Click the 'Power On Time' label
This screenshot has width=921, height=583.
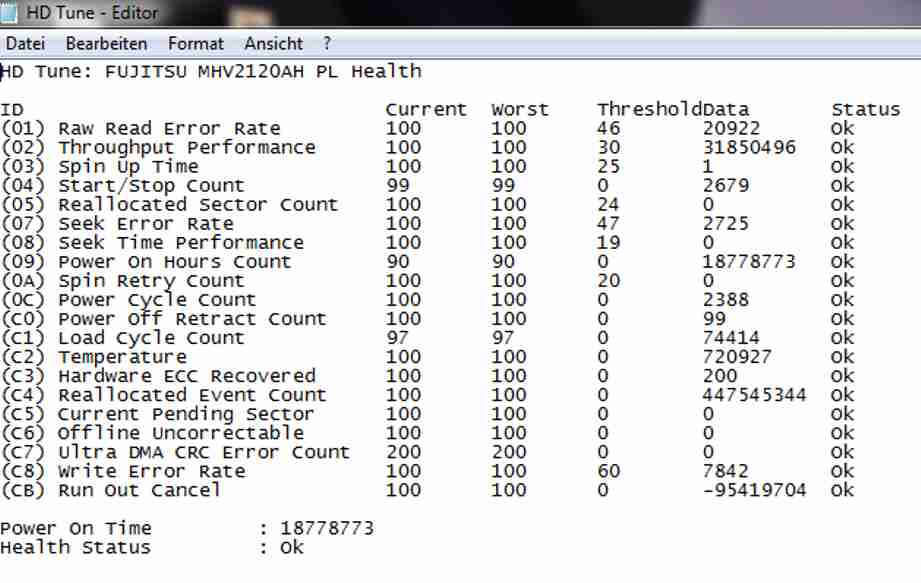76,528
